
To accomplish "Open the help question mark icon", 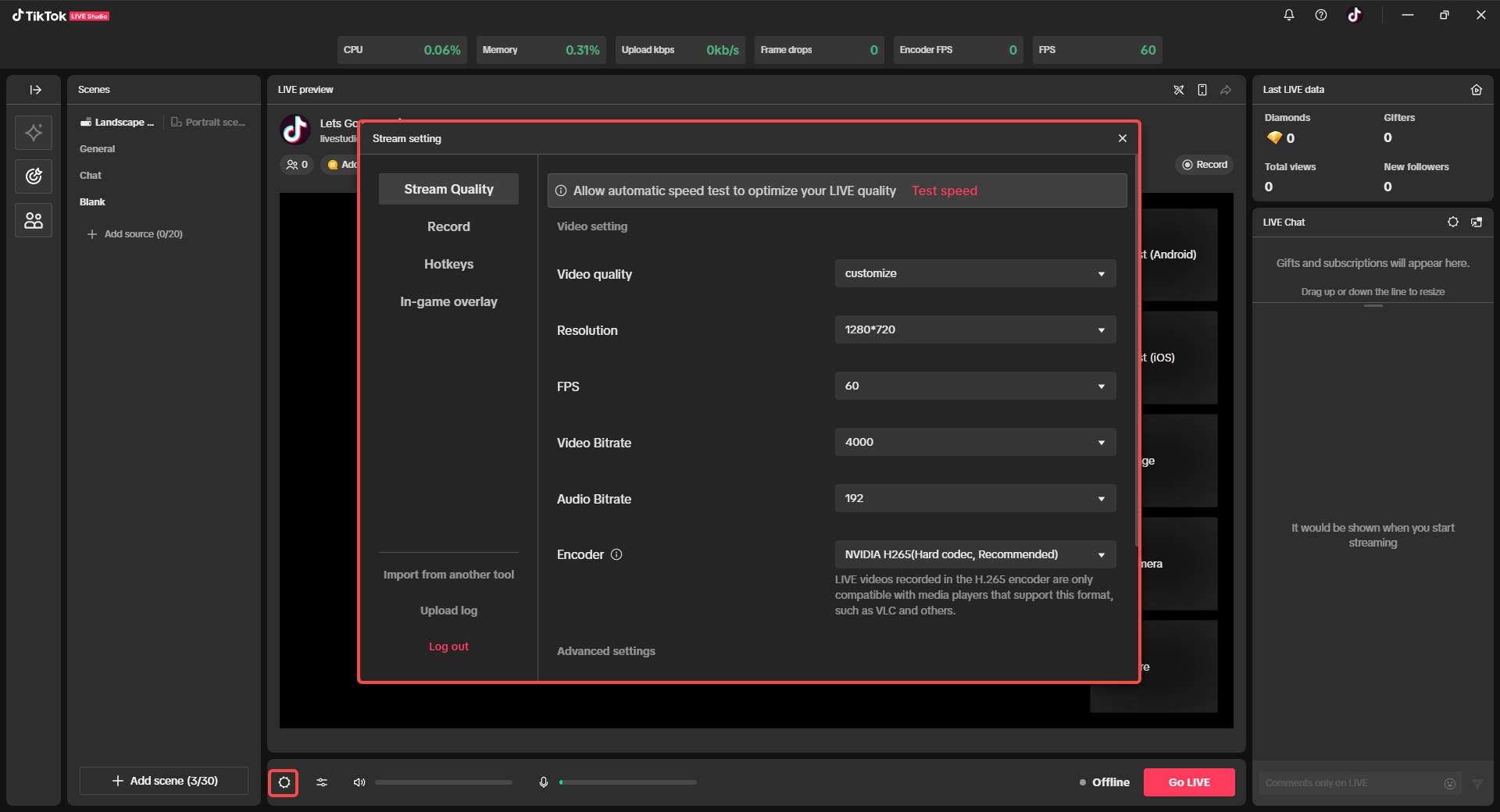I will click(x=1321, y=15).
